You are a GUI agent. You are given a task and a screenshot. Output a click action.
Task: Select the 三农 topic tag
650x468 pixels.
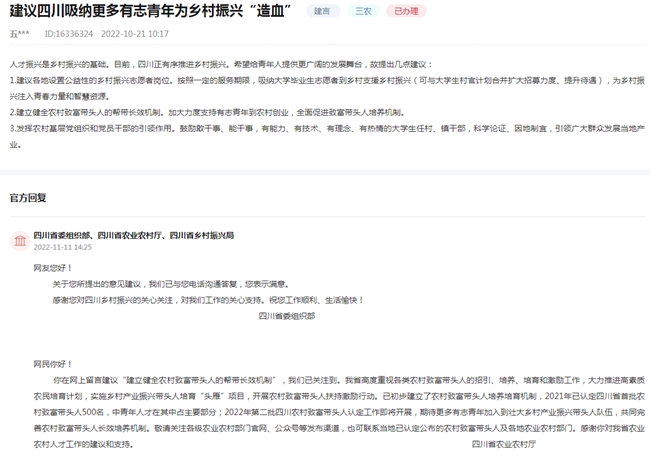tap(362, 10)
